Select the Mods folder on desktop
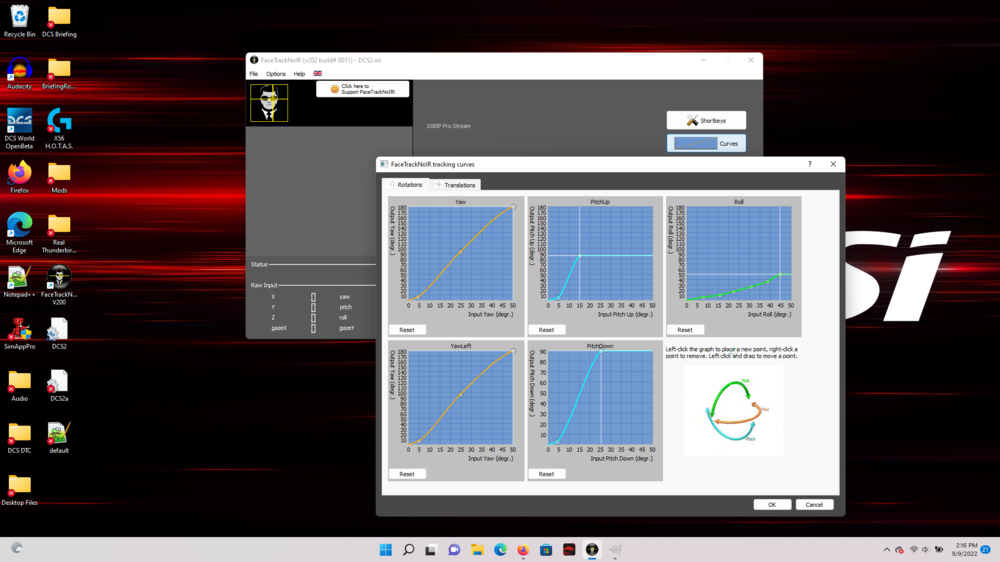 click(x=59, y=177)
